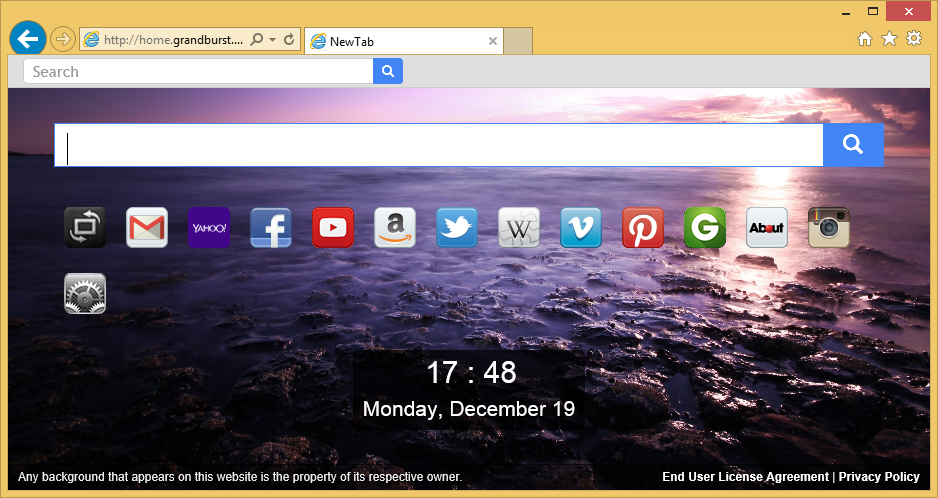Click the Monday, December 19 date text
Screen dimensions: 938x498
pyautogui.click(x=469, y=409)
